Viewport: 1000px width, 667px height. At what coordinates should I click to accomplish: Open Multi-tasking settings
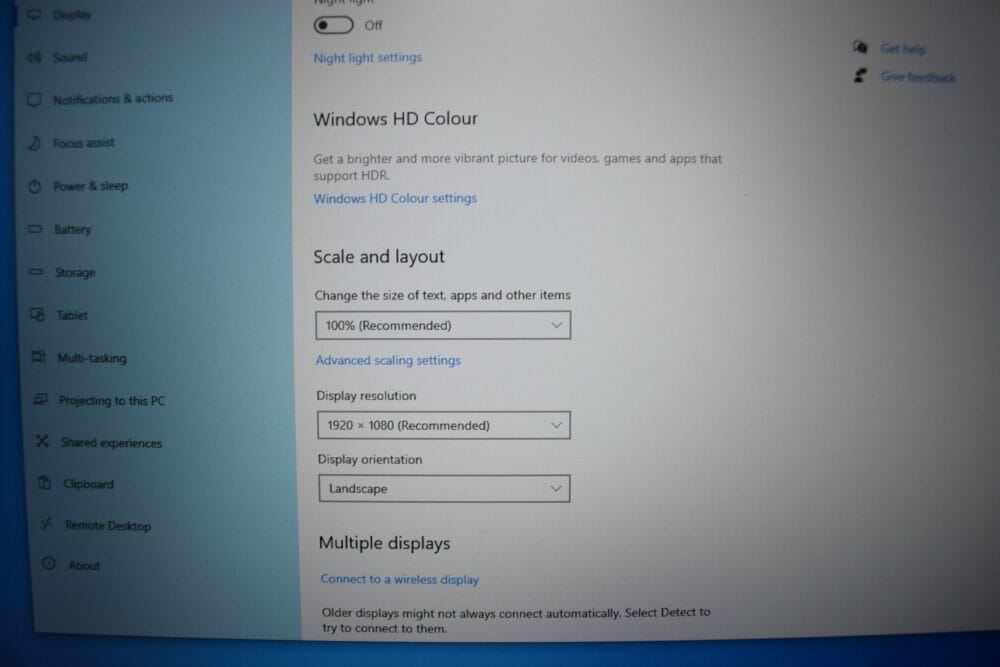pos(92,358)
